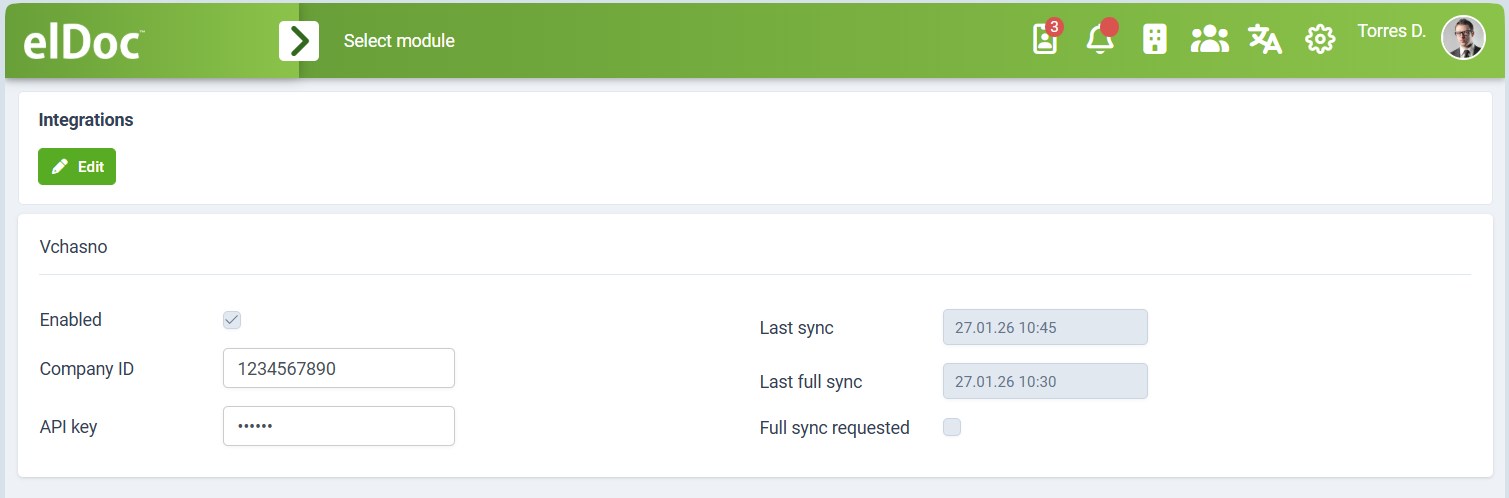Click the Last full sync date field
This screenshot has height=498, width=1509.
pos(1045,381)
